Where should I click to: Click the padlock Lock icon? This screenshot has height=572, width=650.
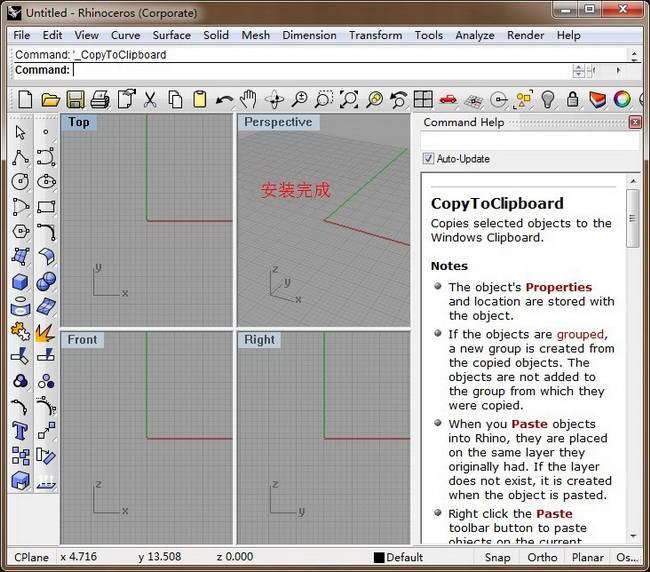tap(573, 99)
